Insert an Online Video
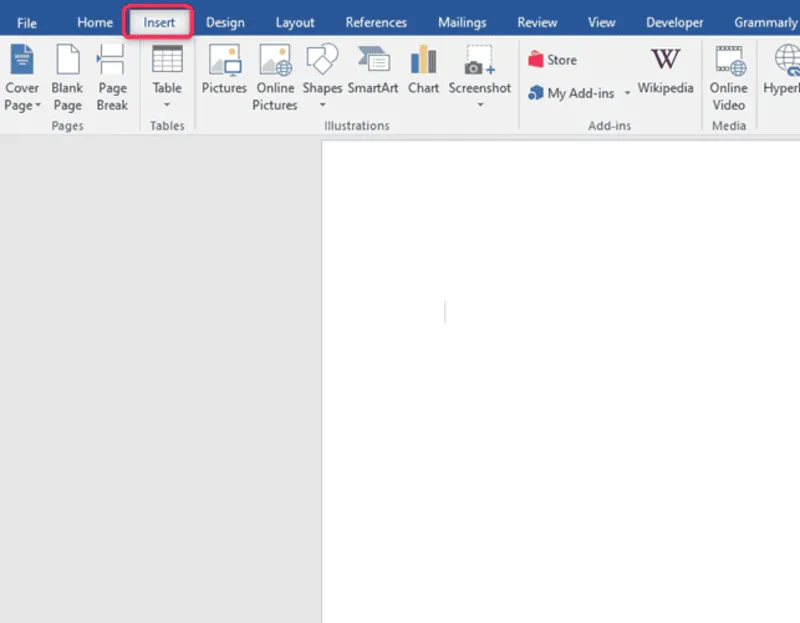Image resolution: width=800 pixels, height=623 pixels. (729, 78)
